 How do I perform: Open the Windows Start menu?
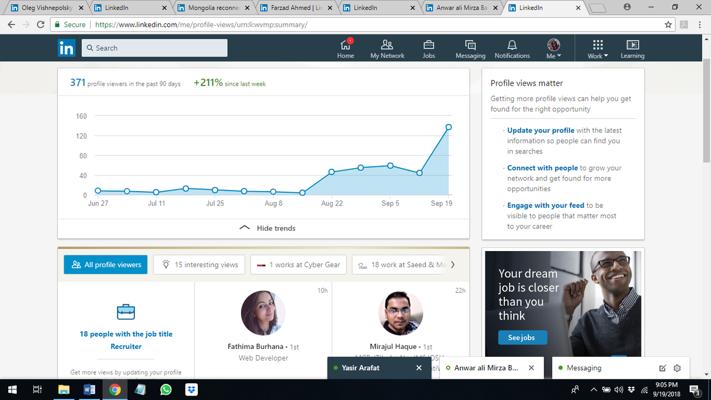12,390
